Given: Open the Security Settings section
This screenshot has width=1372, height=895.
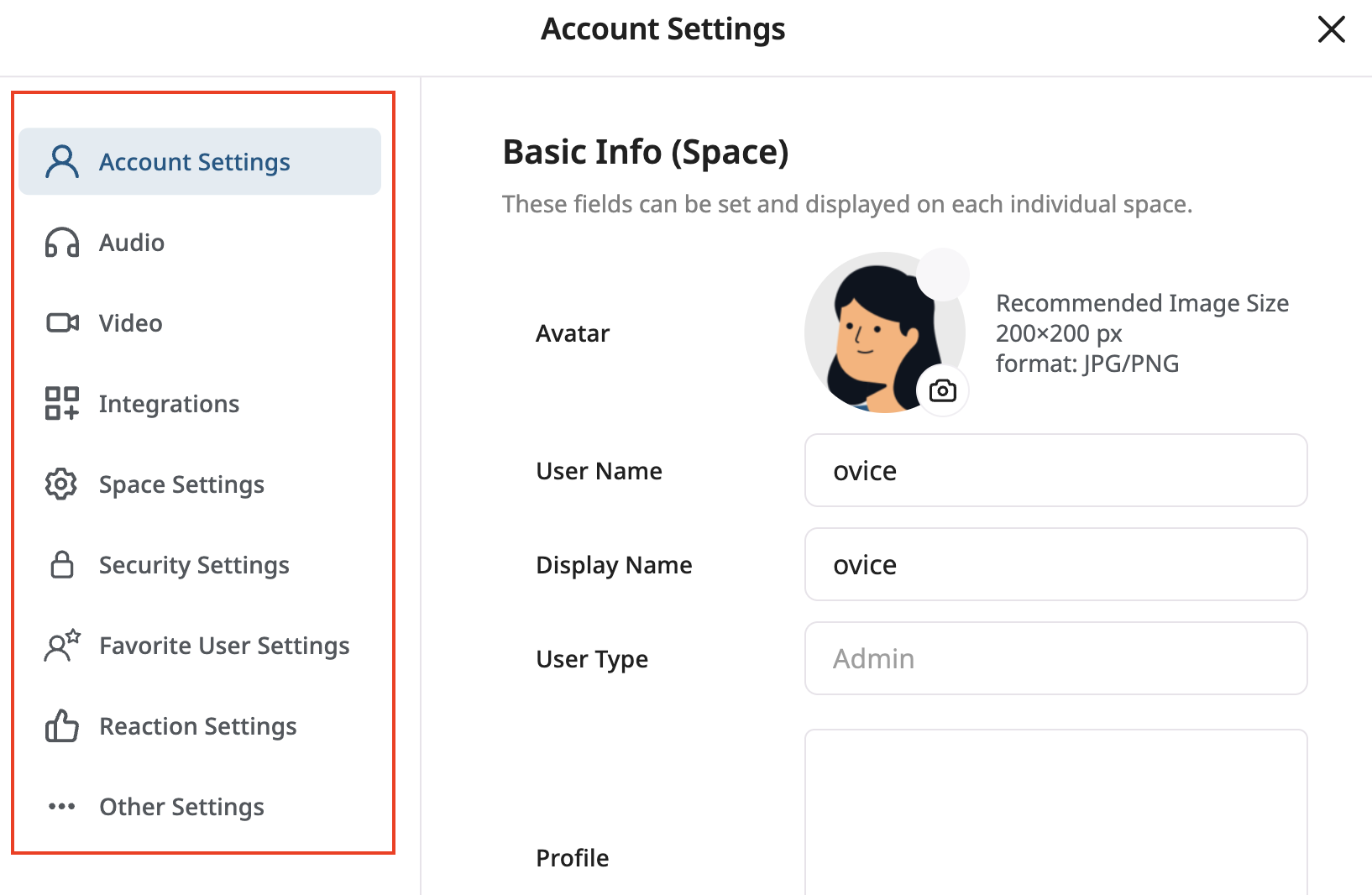Looking at the screenshot, I should [x=194, y=564].
